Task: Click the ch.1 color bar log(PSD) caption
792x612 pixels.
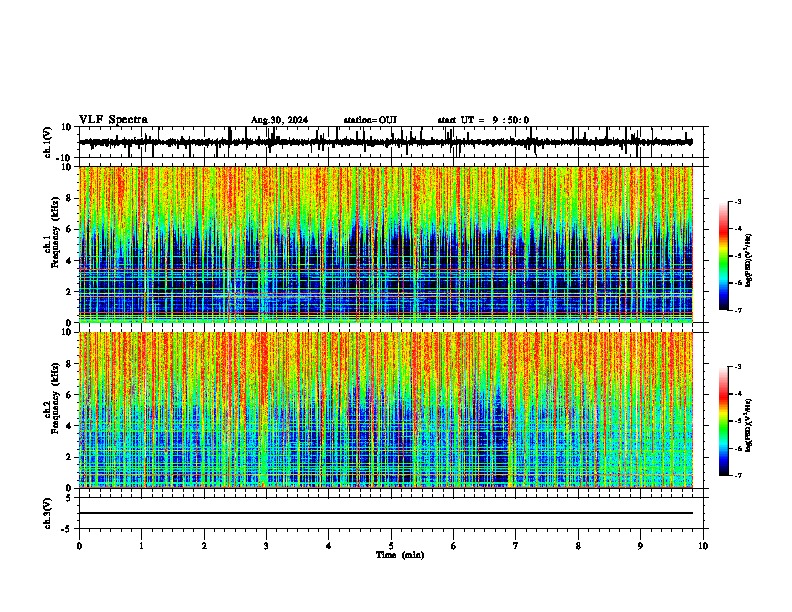Action: tap(749, 261)
